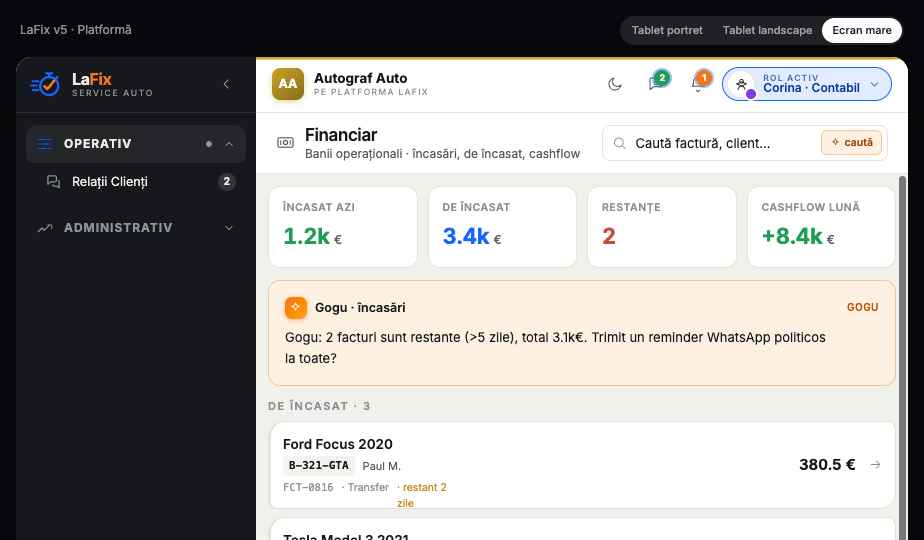Click the Autograf Auto title
This screenshot has height=540, width=924.
(x=361, y=78)
